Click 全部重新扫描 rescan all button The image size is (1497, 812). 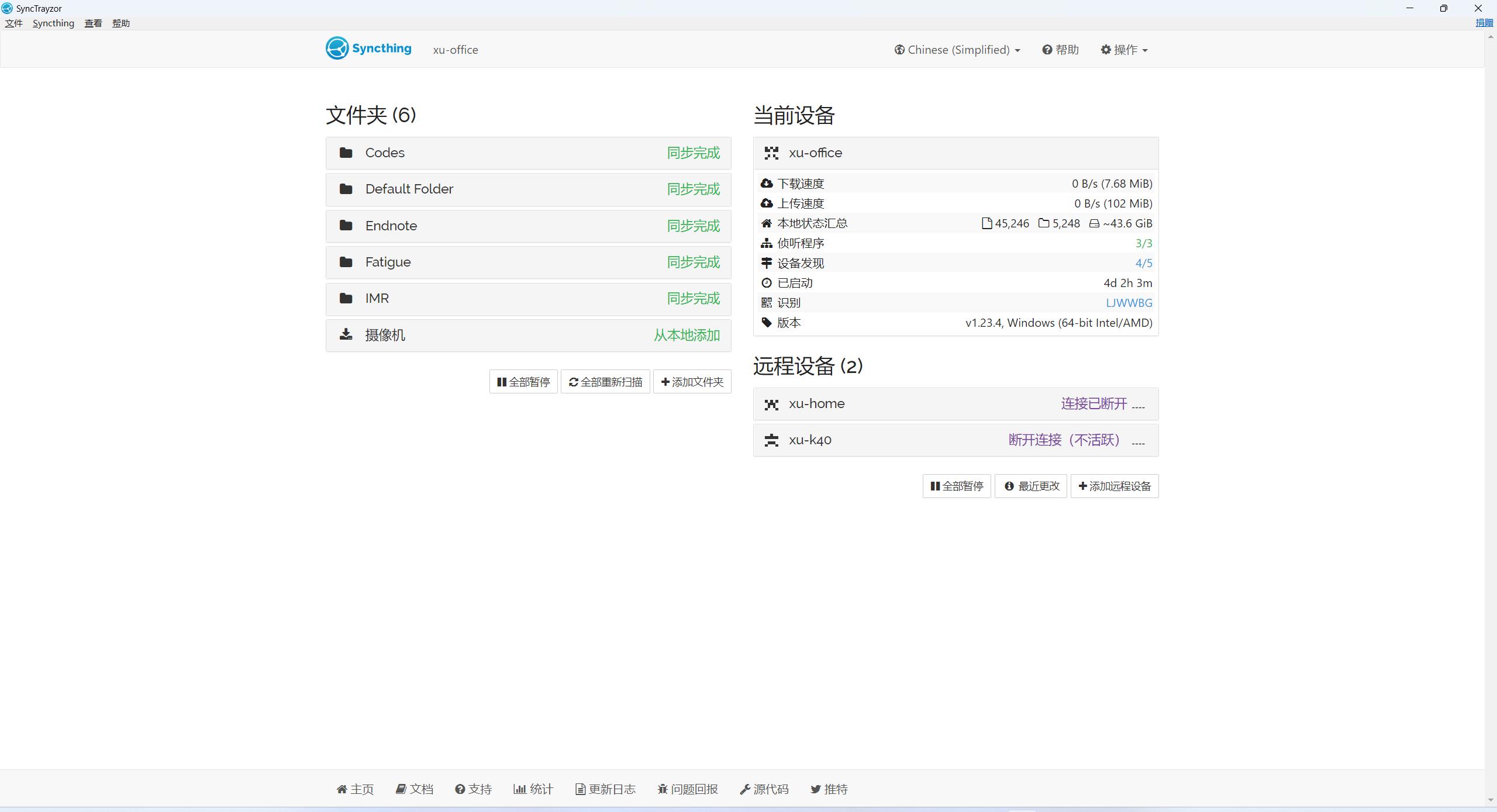(x=605, y=382)
